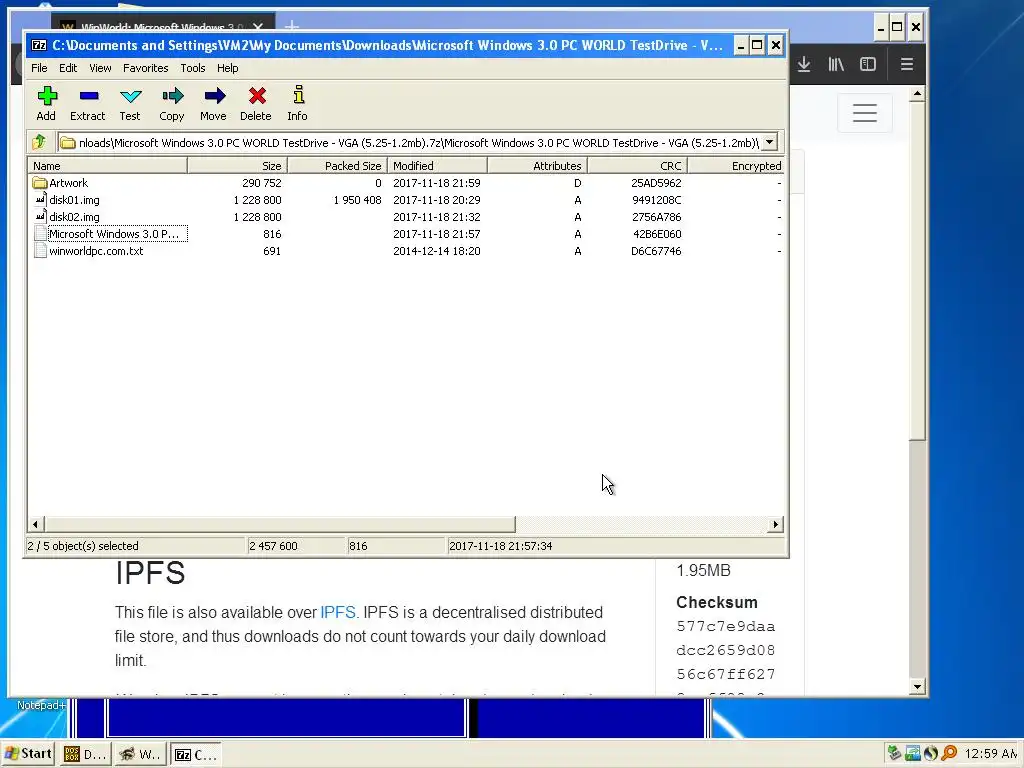Open the webpage navigation hamburger button
The width and height of the screenshot is (1024, 768).
pyautogui.click(x=865, y=113)
